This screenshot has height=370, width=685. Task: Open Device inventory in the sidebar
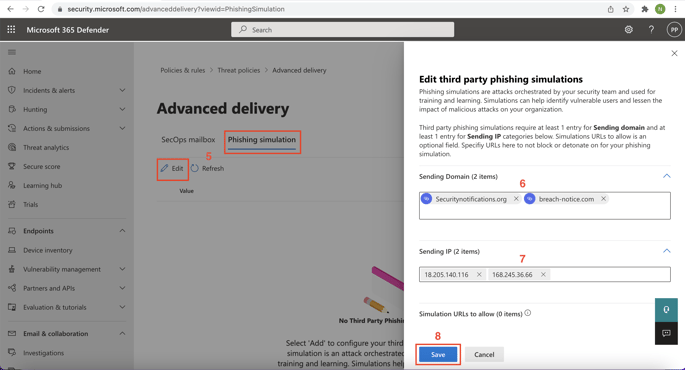[x=48, y=250]
